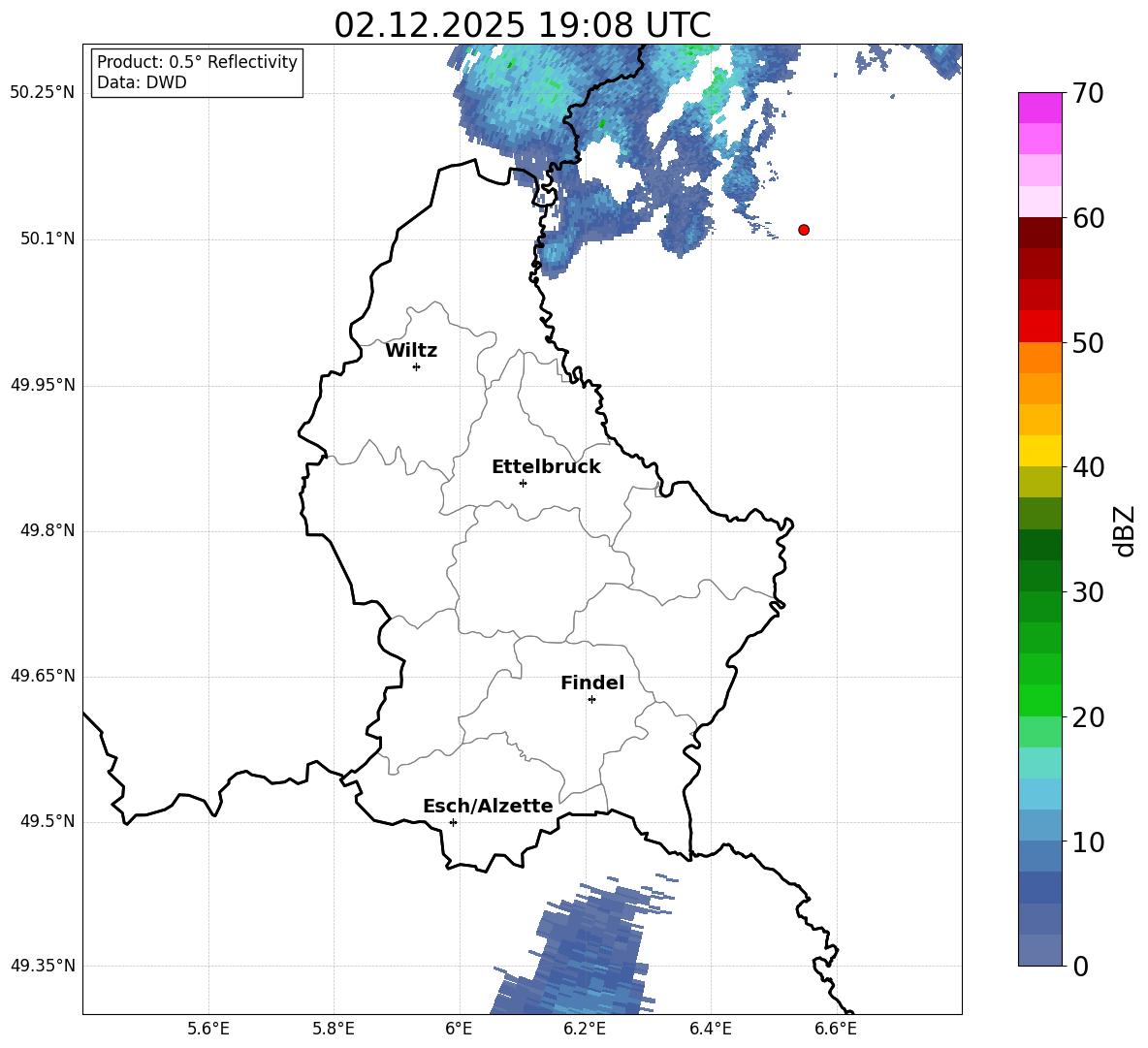Click the 10 tick on the colorbar
Image resolution: width=1148 pixels, height=1048 pixels.
pos(1087,842)
